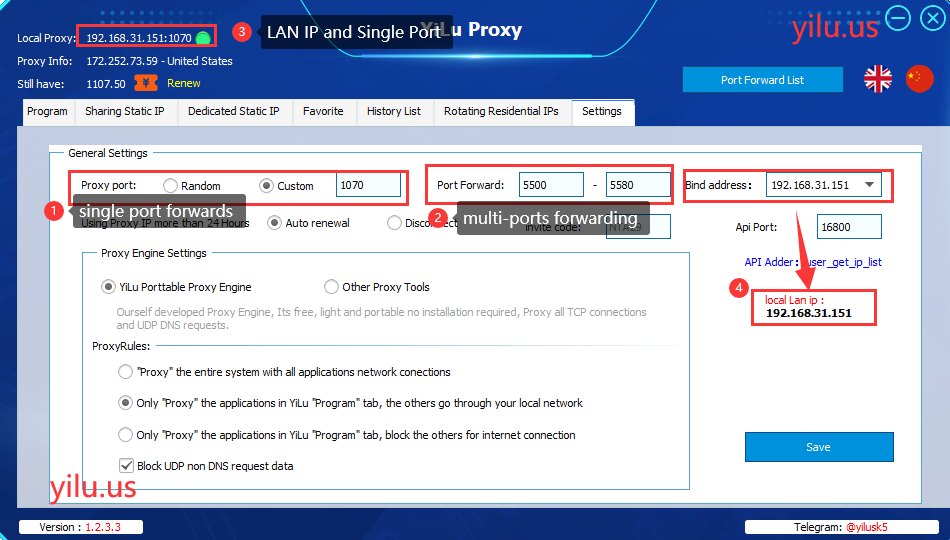Open the Dedicated Static IP tab

coord(234,112)
